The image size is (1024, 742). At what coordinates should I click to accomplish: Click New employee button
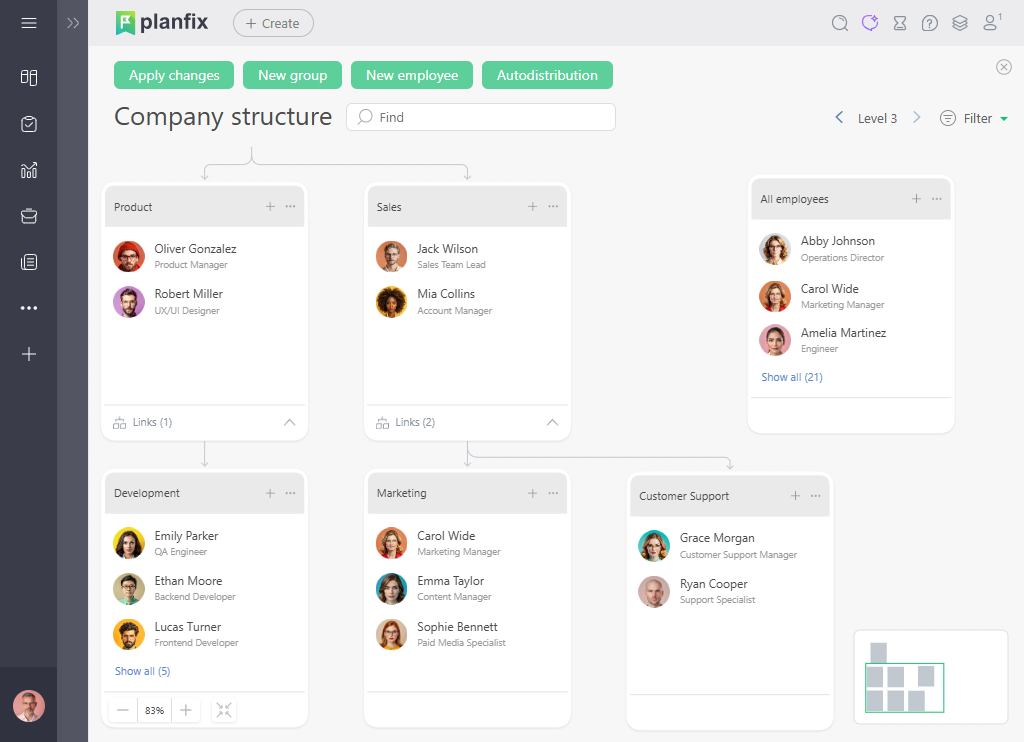(x=412, y=75)
